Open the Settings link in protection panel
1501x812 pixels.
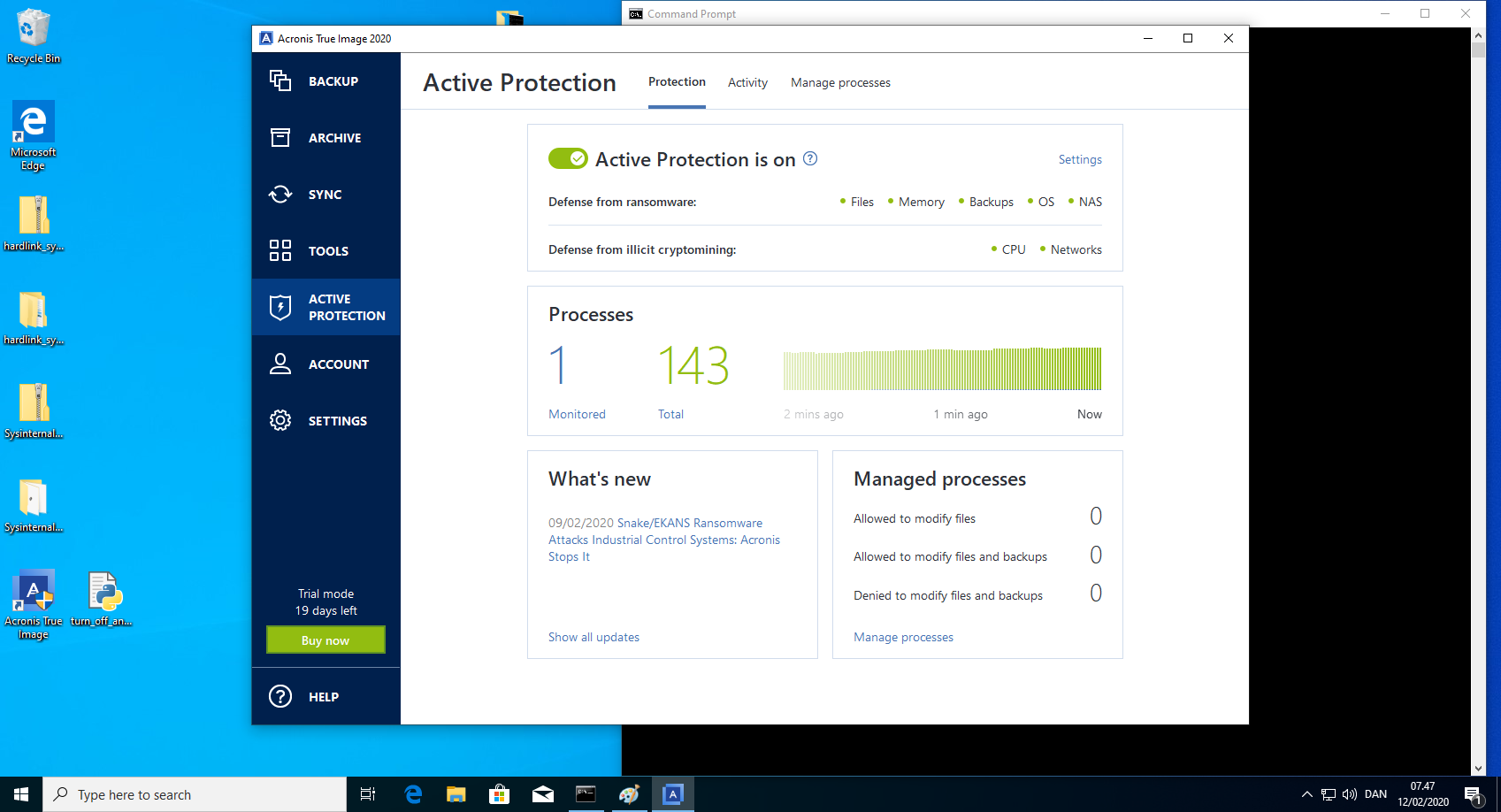point(1080,160)
